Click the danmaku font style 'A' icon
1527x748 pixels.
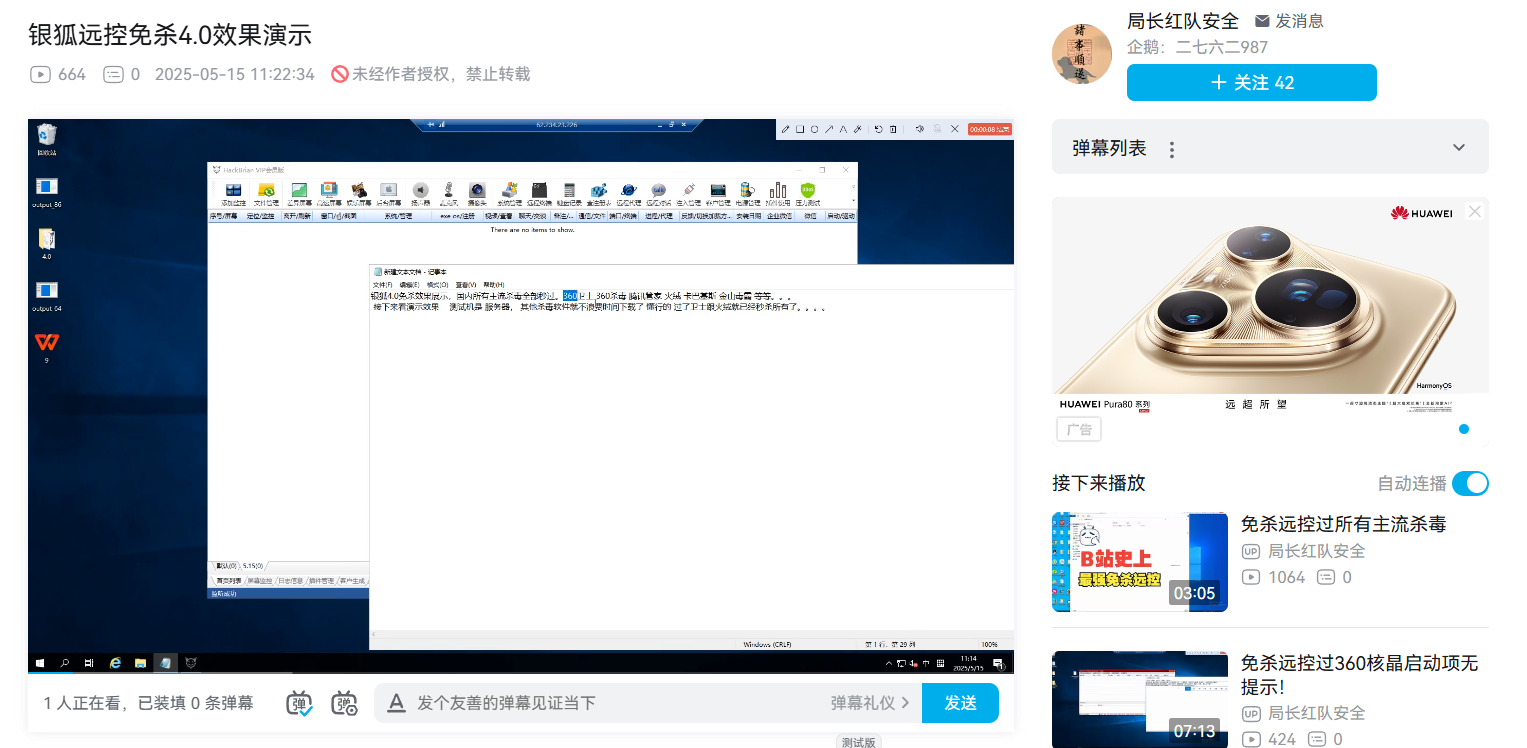coord(396,703)
